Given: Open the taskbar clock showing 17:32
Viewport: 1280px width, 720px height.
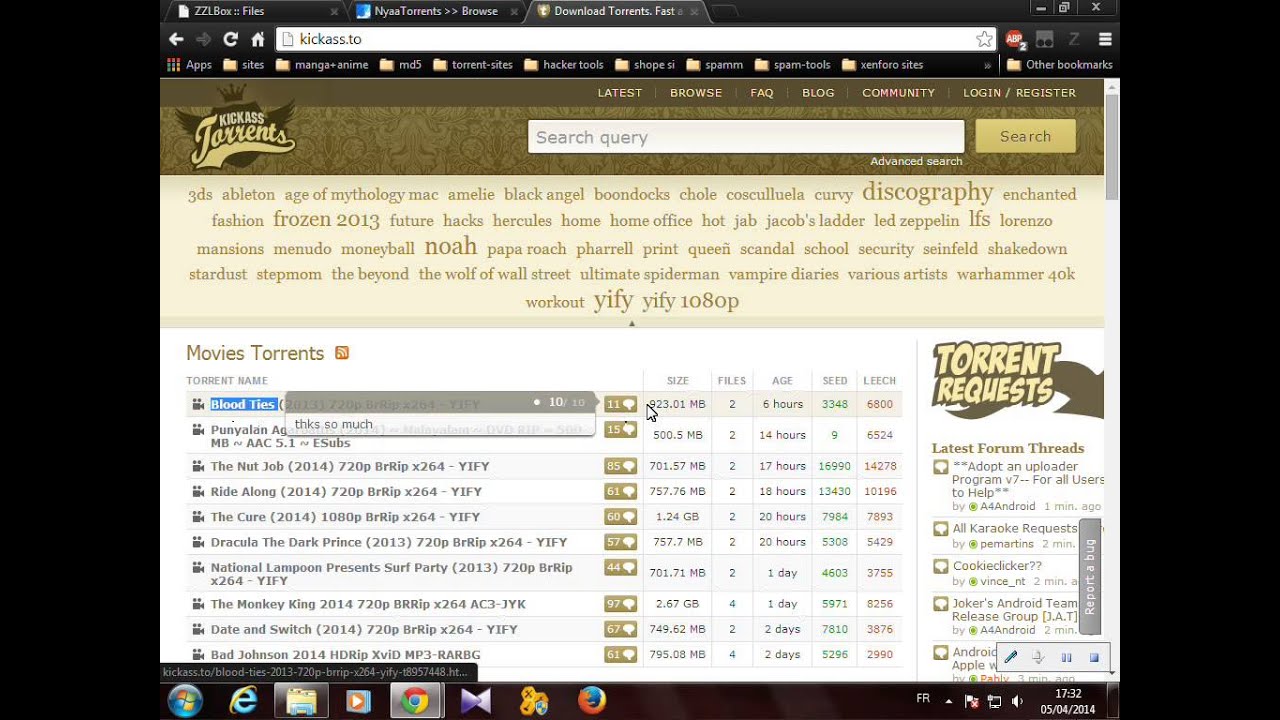Looking at the screenshot, I should coord(1067,701).
